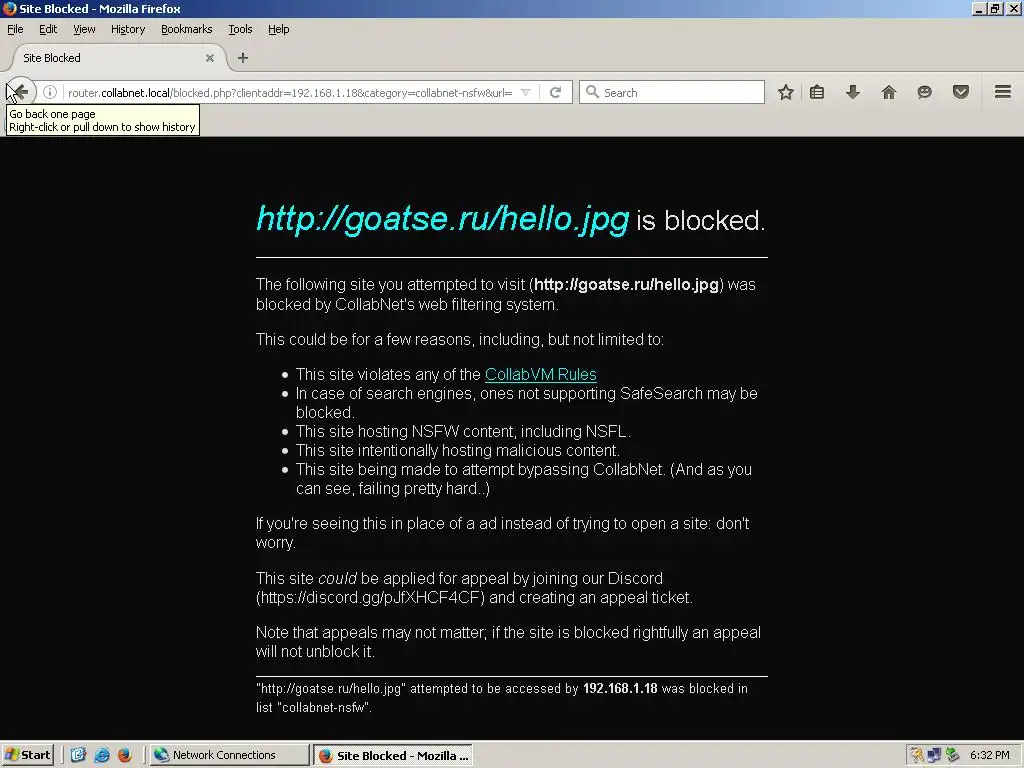1024x768 pixels.
Task: Close the Site Blocked tab
Action: coord(210,58)
